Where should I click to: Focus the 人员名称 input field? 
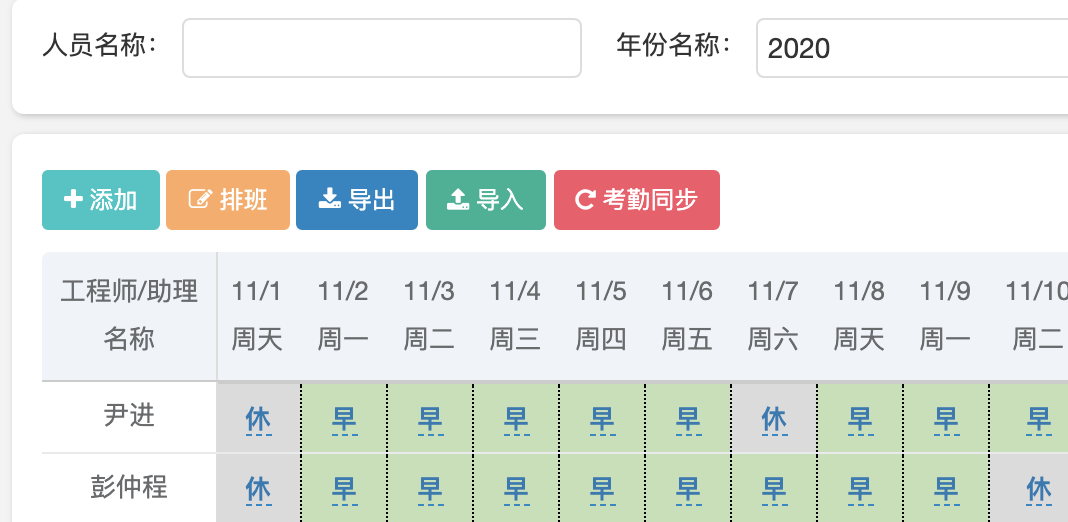coord(381,48)
